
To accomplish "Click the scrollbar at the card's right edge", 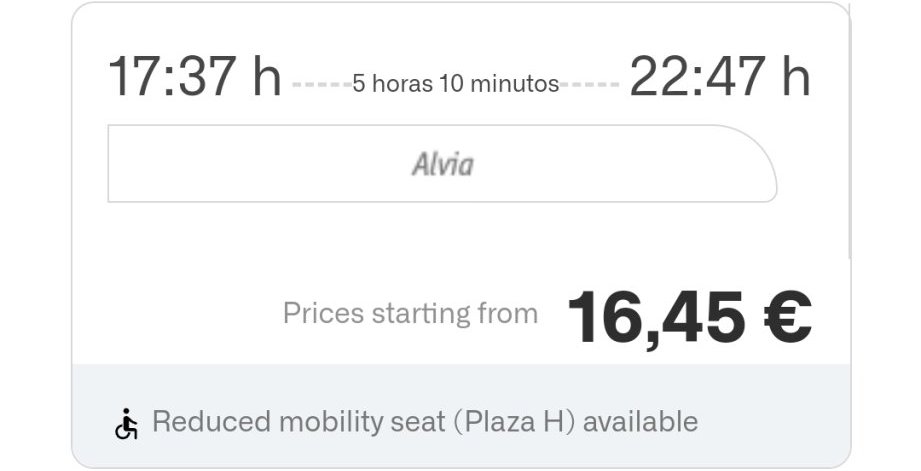I will point(850,130).
